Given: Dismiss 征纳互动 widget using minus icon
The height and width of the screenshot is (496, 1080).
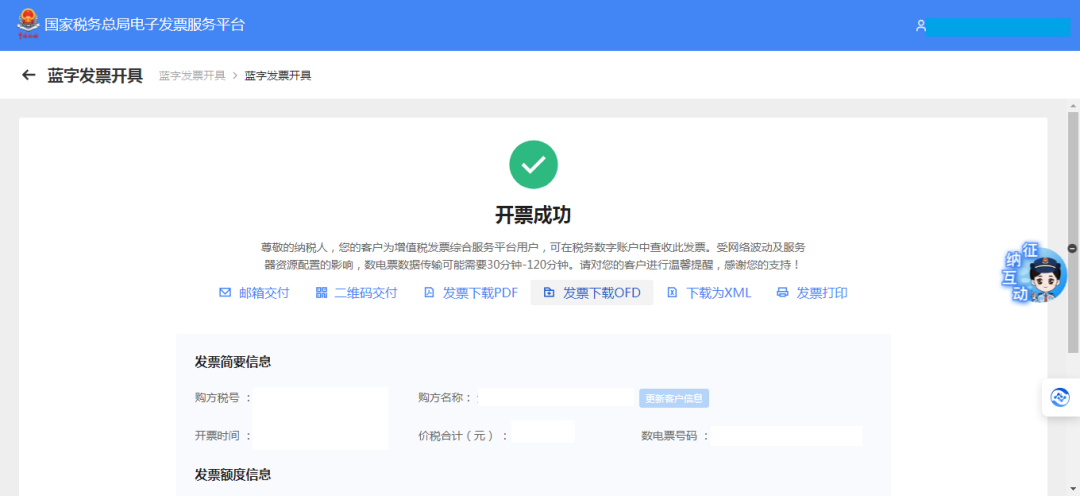Looking at the screenshot, I should tap(1072, 248).
